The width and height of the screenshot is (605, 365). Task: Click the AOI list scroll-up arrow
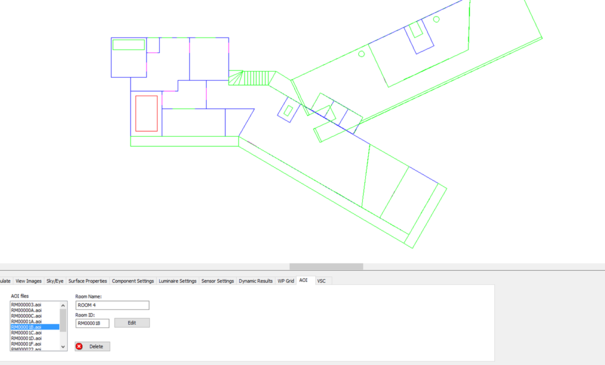(x=63, y=305)
